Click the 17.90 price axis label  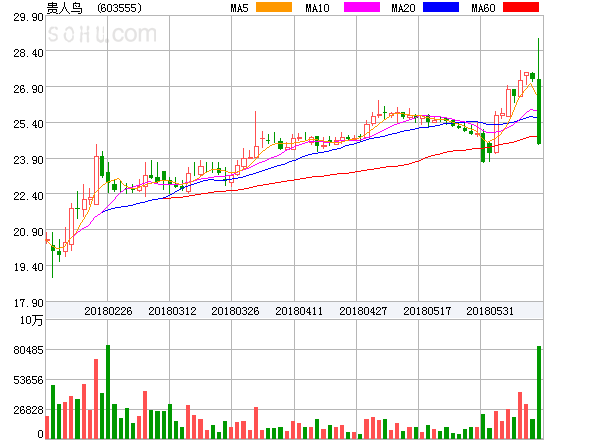(x=28, y=303)
